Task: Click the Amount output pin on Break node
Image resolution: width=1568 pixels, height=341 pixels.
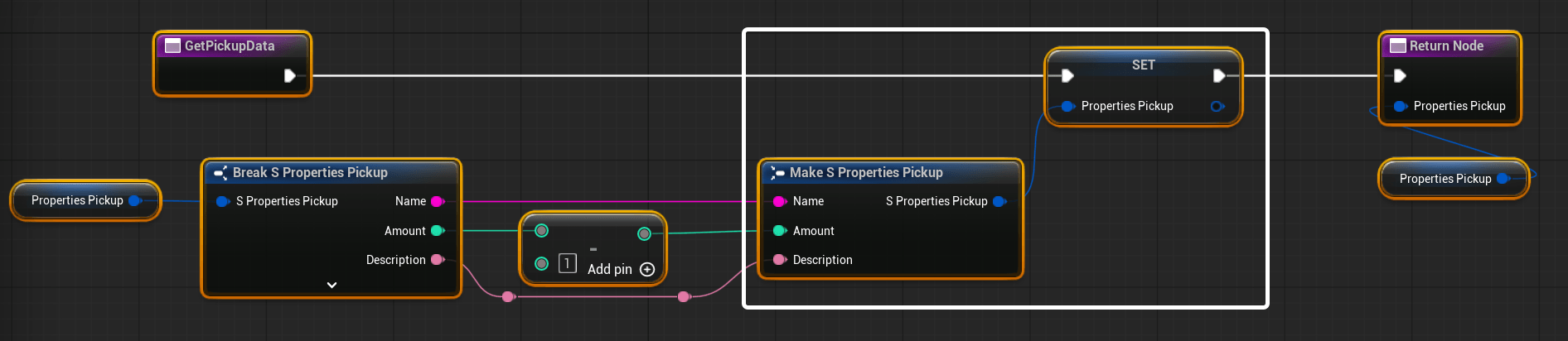Action: pyautogui.click(x=438, y=231)
